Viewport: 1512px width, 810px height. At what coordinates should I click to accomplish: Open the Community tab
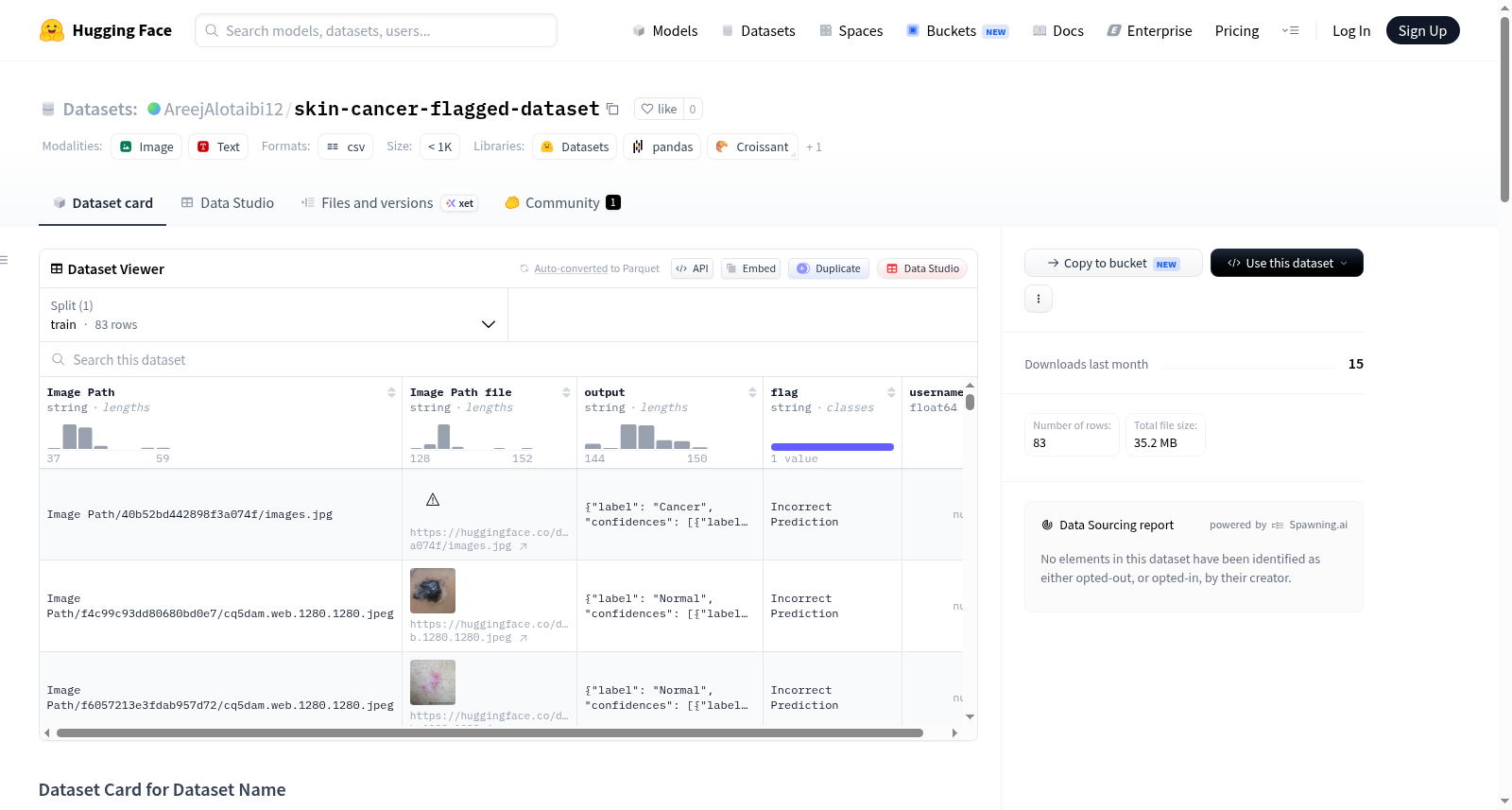562,203
